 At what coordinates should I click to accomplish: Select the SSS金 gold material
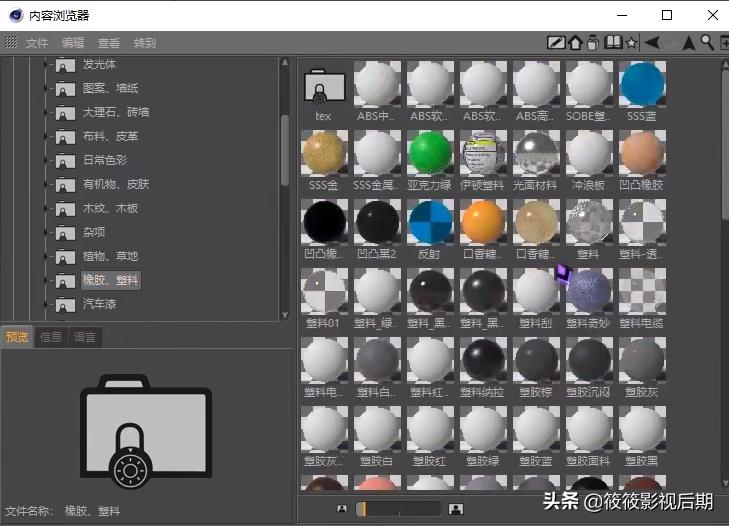(x=324, y=153)
